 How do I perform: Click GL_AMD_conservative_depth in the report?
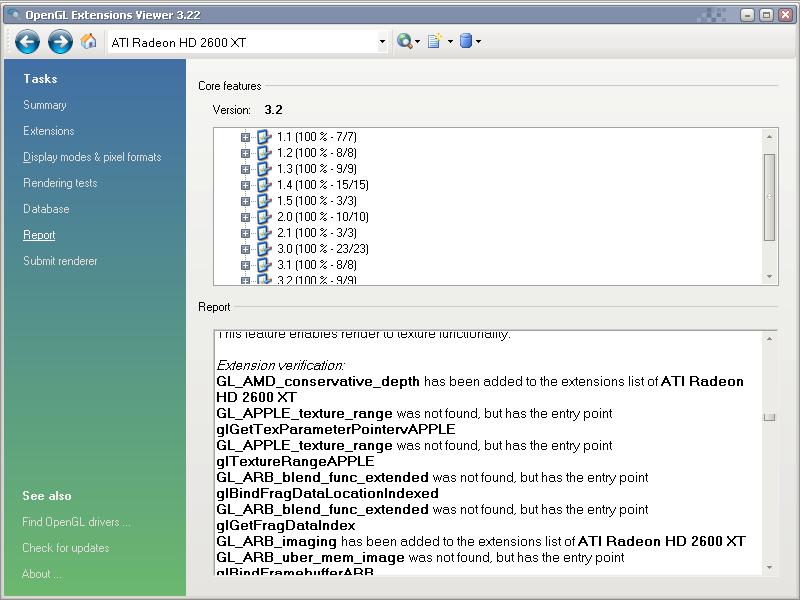click(318, 382)
